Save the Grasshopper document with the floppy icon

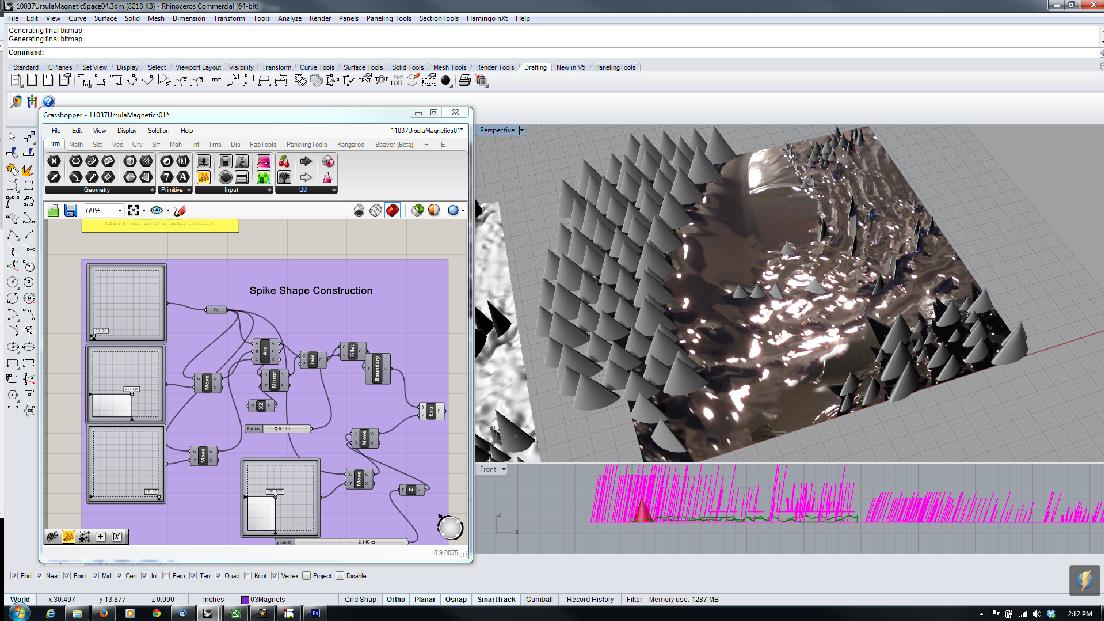click(x=70, y=211)
